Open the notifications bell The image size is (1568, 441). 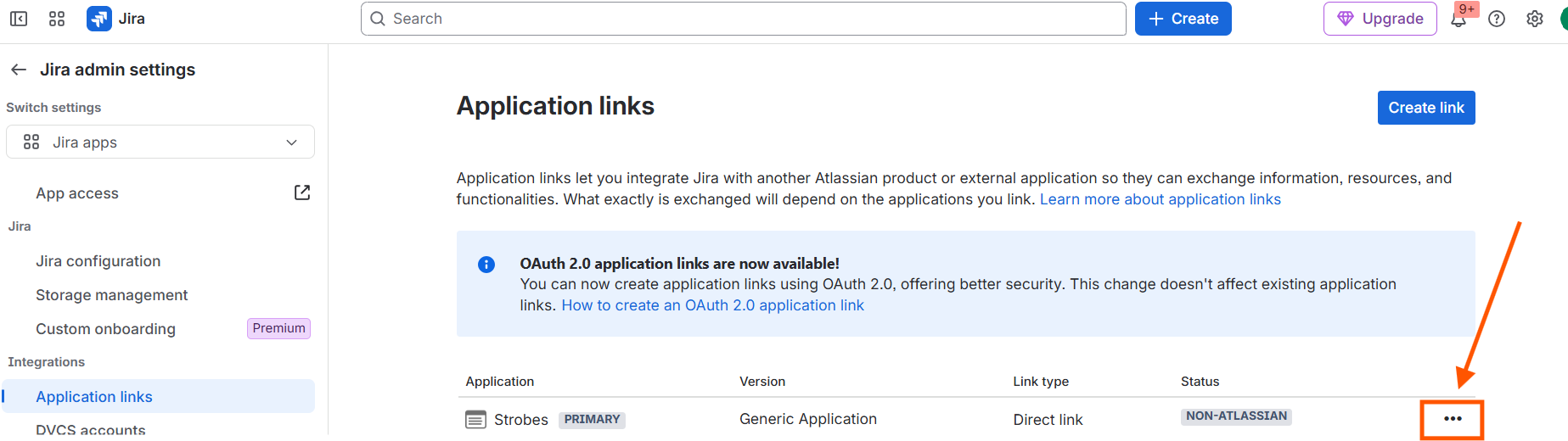coord(1458,19)
